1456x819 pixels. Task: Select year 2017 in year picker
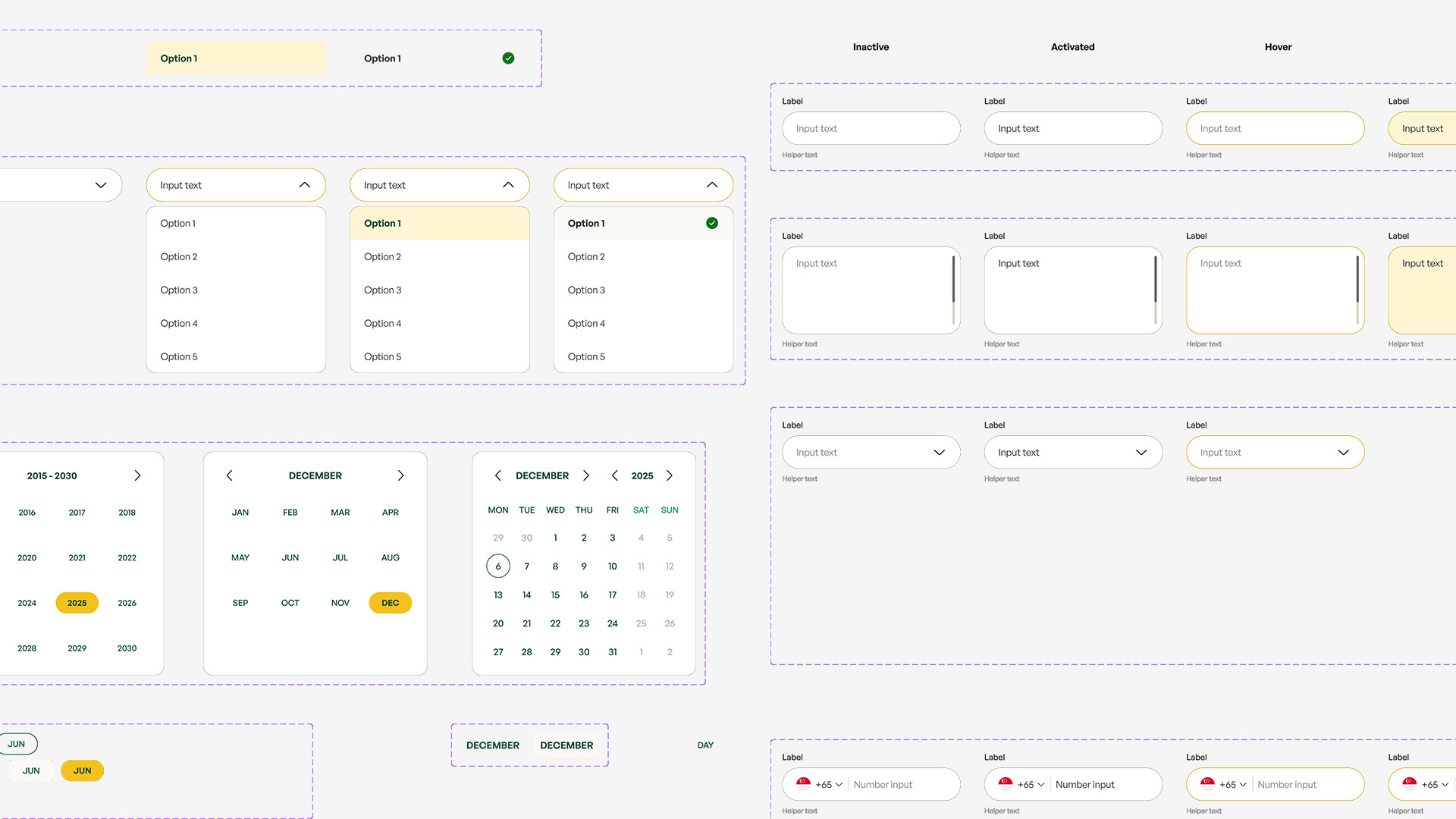pyautogui.click(x=77, y=513)
